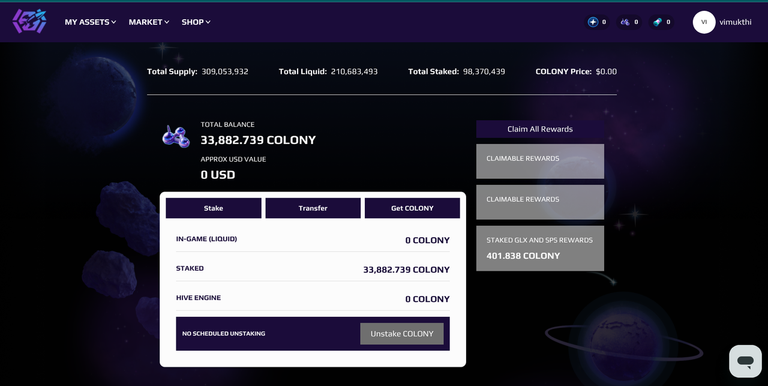The width and height of the screenshot is (768, 386).
Task: Click the TOTAL BALANCE label
Action: tap(227, 124)
